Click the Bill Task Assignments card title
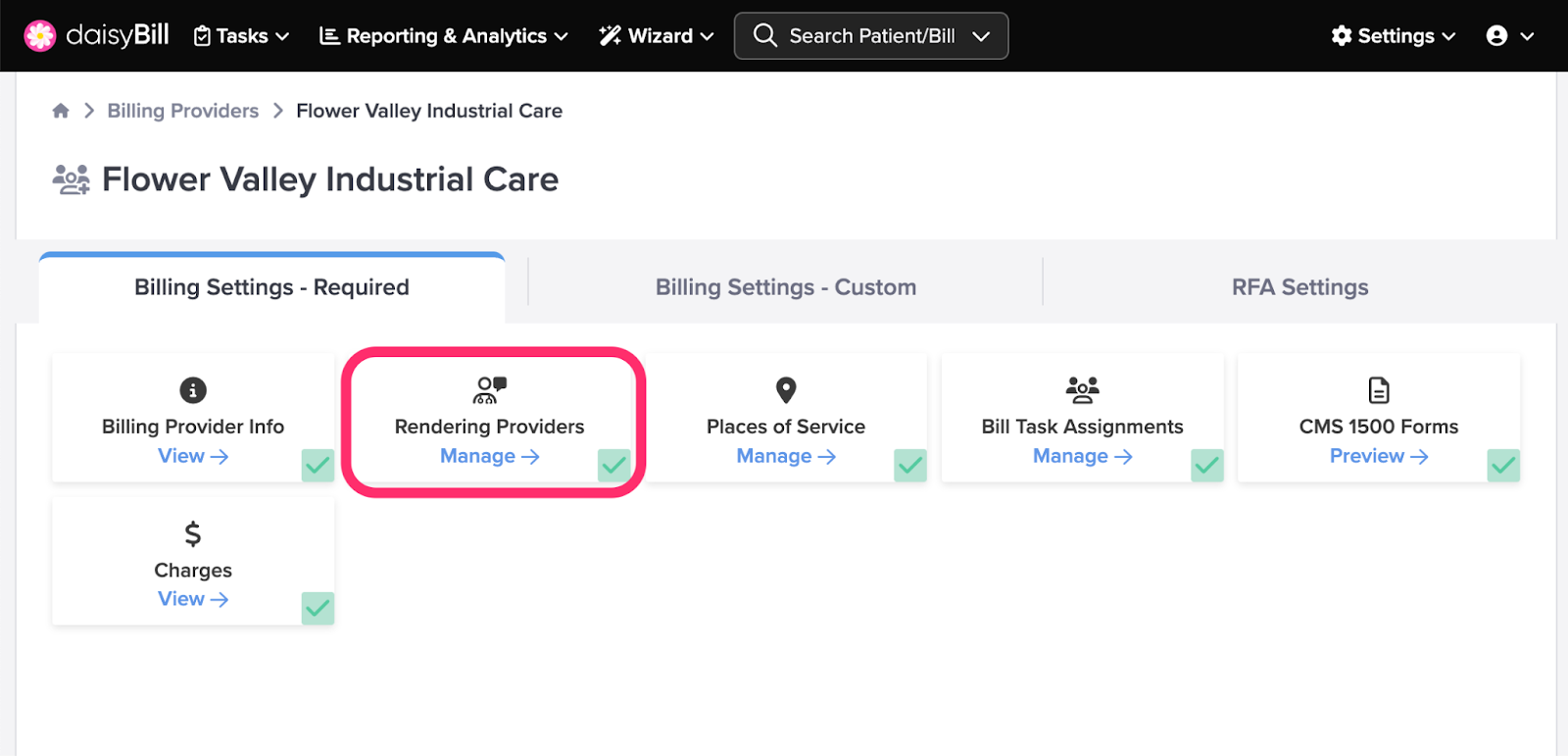 (1083, 427)
